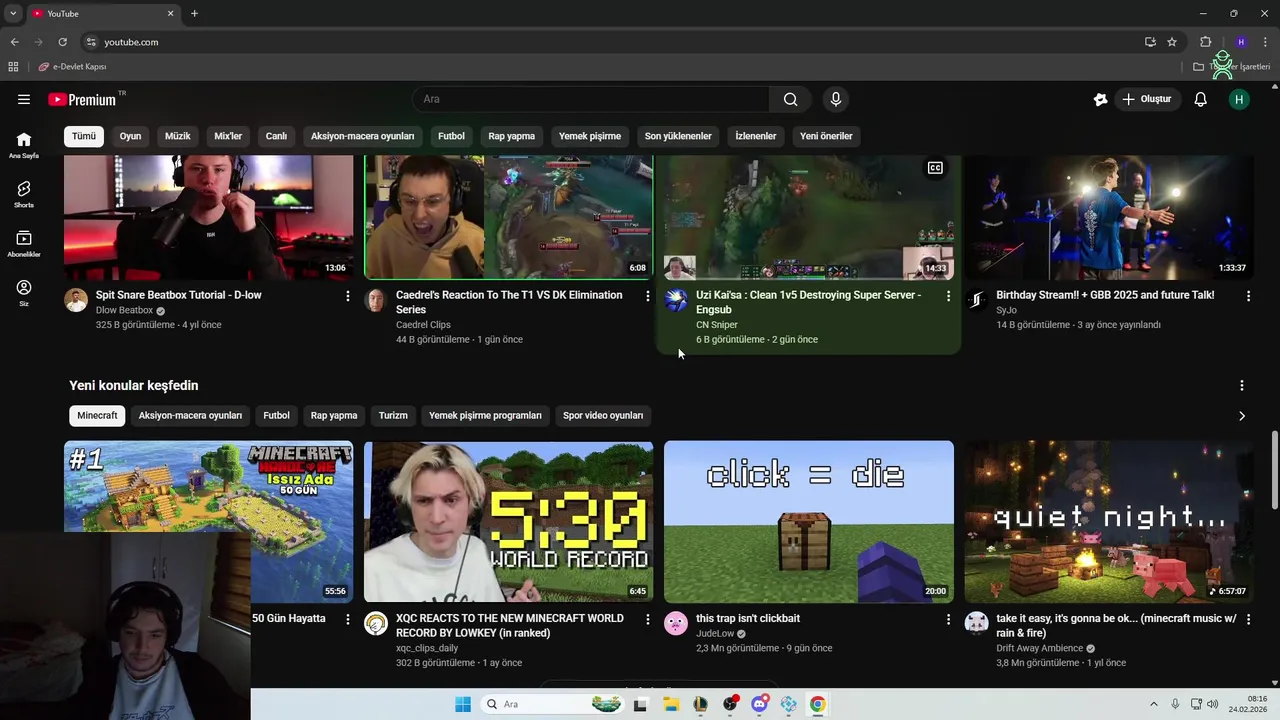Open the YouTube hamburger guide menu
This screenshot has width=1280, height=720.
tap(24, 99)
